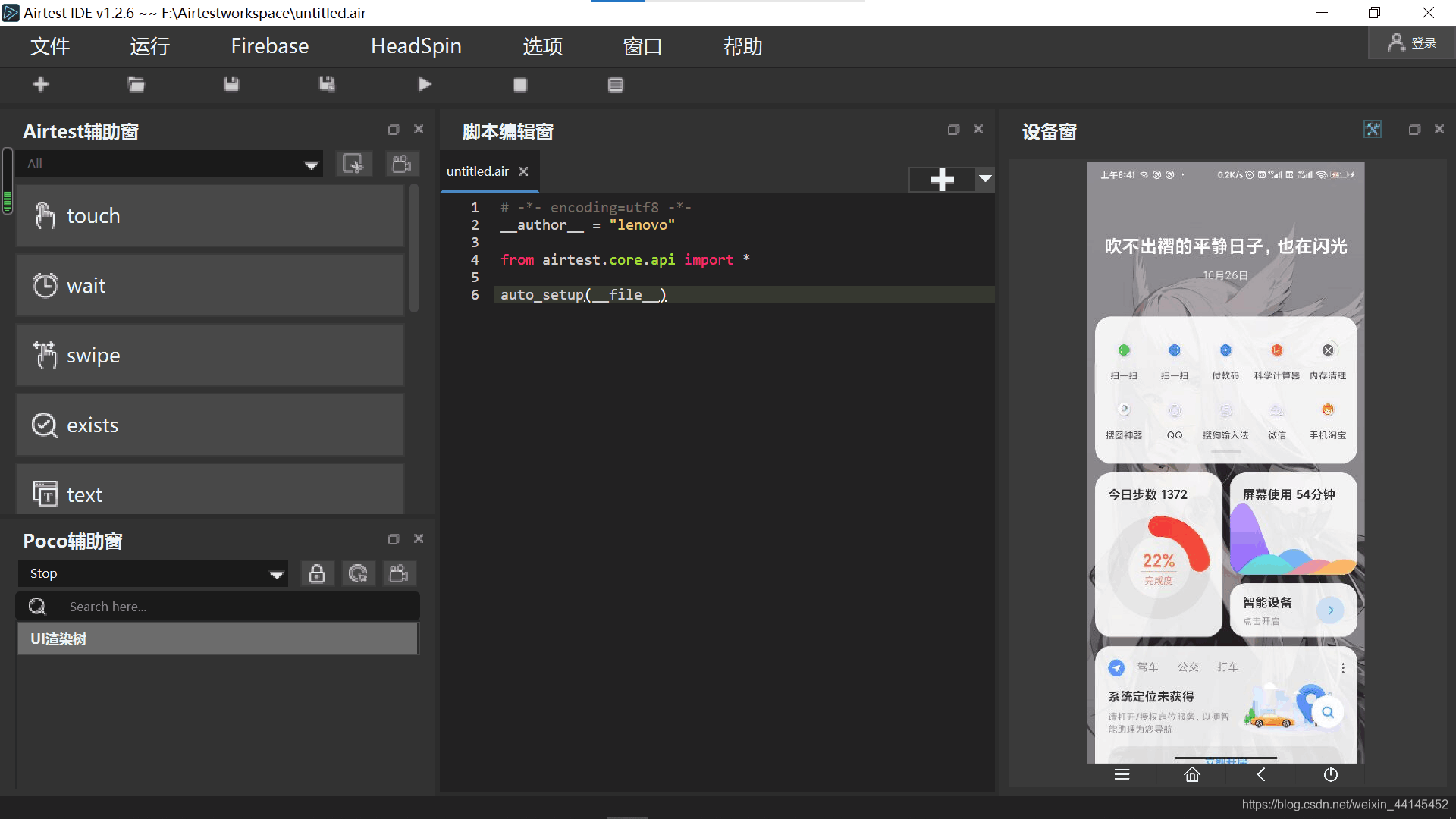
Task: Click the Firebase menu item
Action: click(x=269, y=46)
